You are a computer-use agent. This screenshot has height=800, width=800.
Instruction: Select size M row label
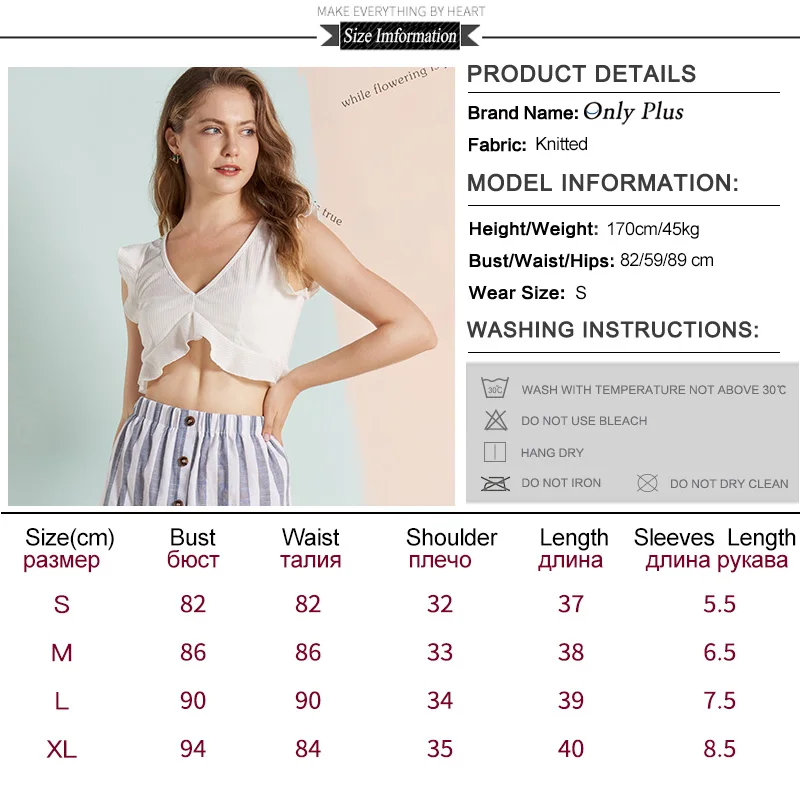coord(62,653)
